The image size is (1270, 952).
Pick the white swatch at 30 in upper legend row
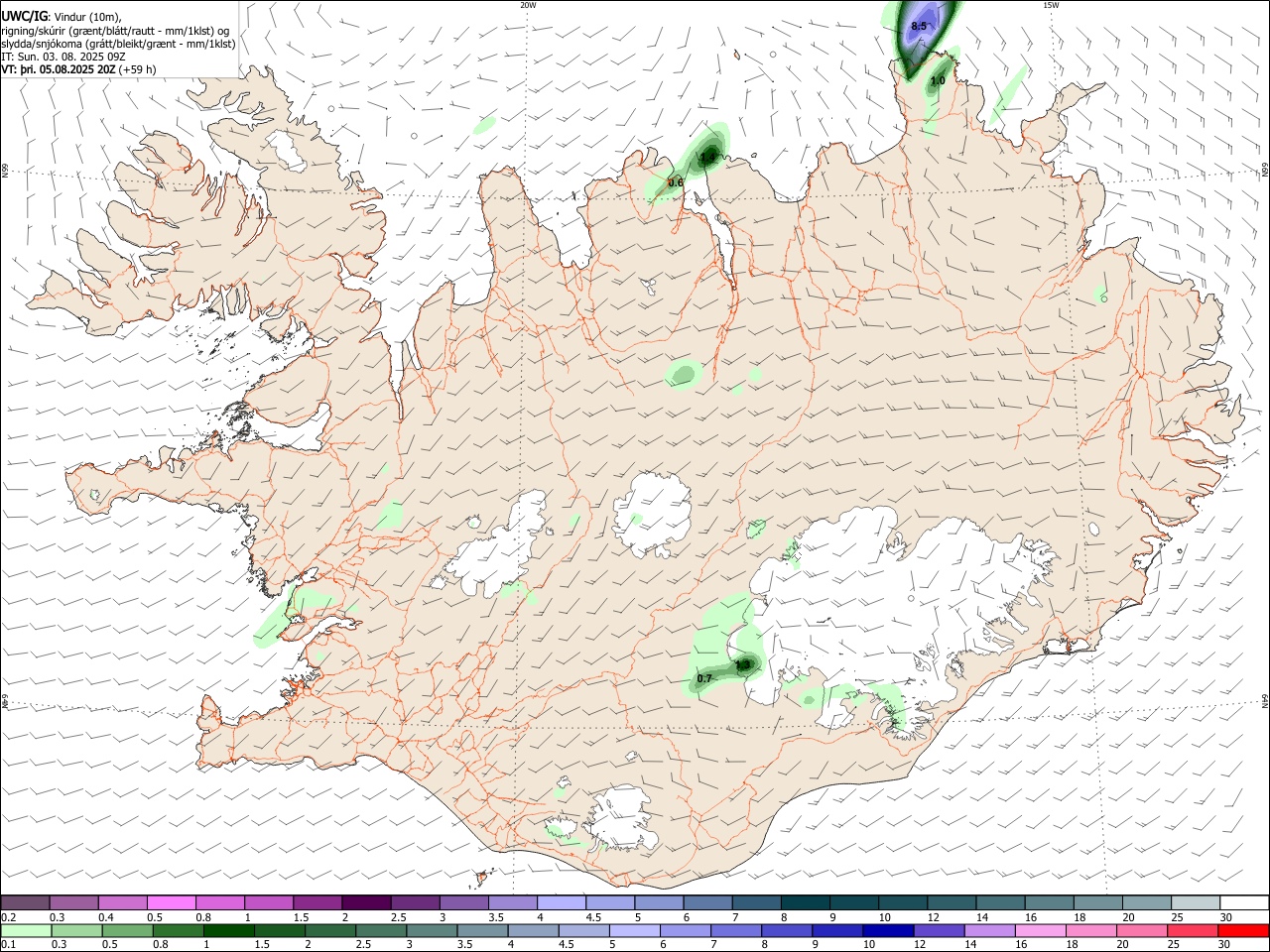[1243, 902]
